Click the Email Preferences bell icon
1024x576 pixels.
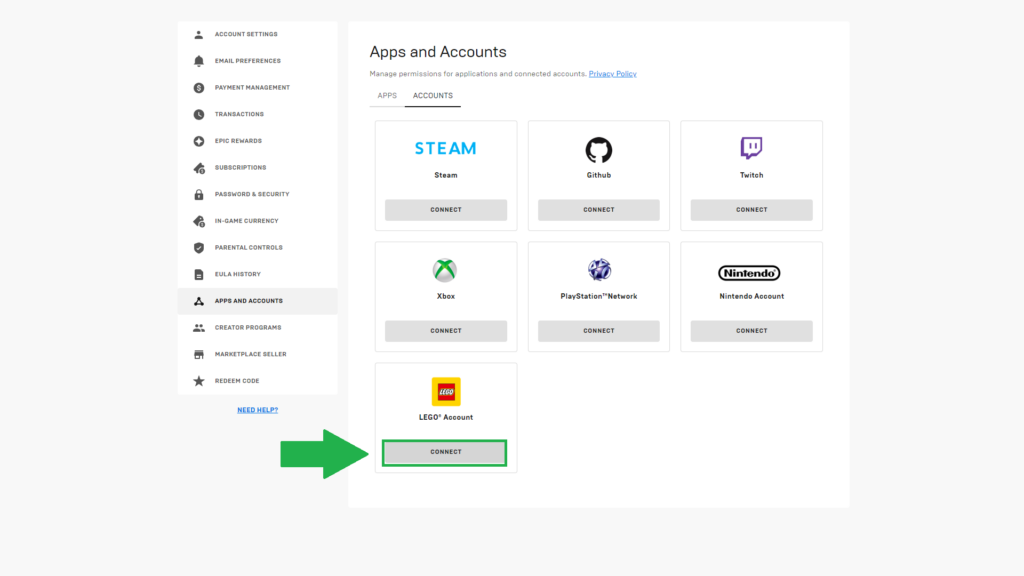(x=199, y=61)
